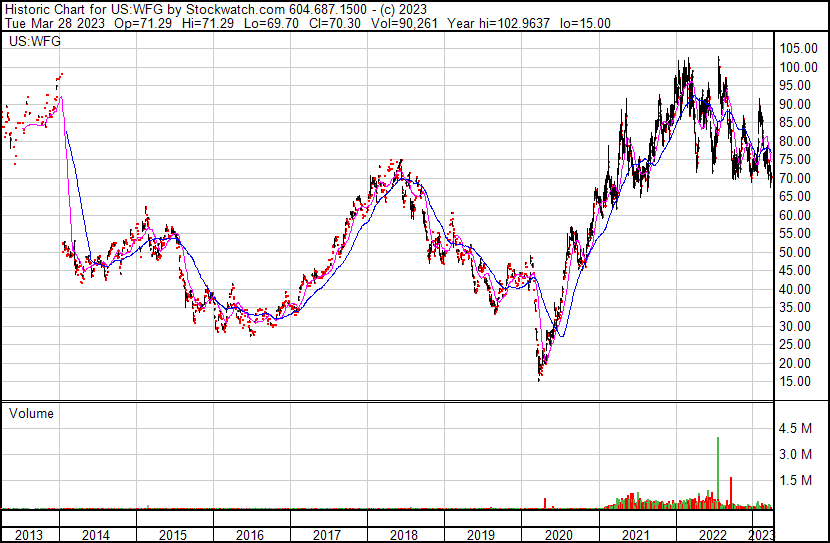Select the 2022 year label on time axis
This screenshot has width=830, height=543.
click(x=712, y=535)
